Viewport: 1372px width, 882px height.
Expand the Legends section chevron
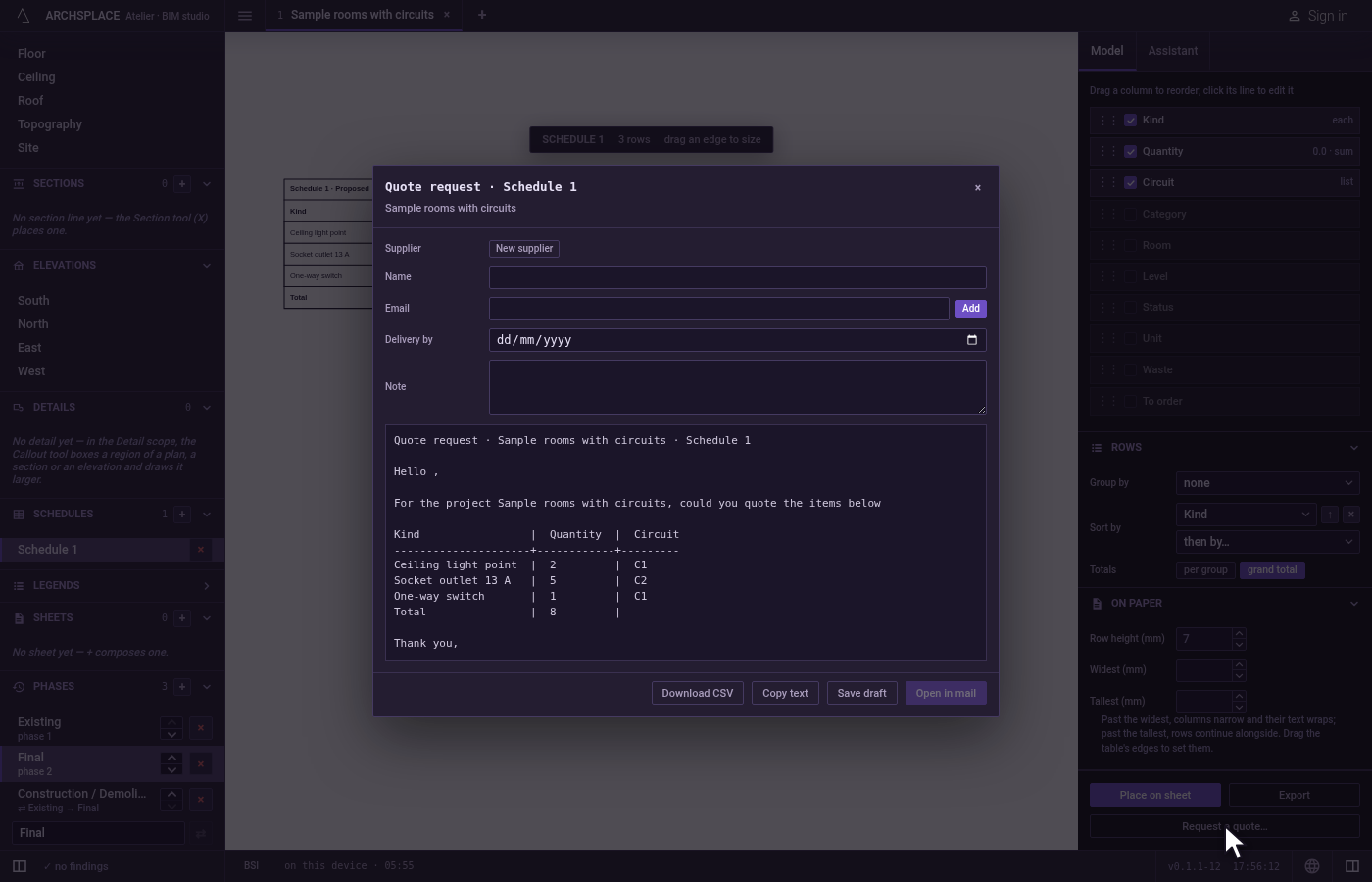point(206,586)
